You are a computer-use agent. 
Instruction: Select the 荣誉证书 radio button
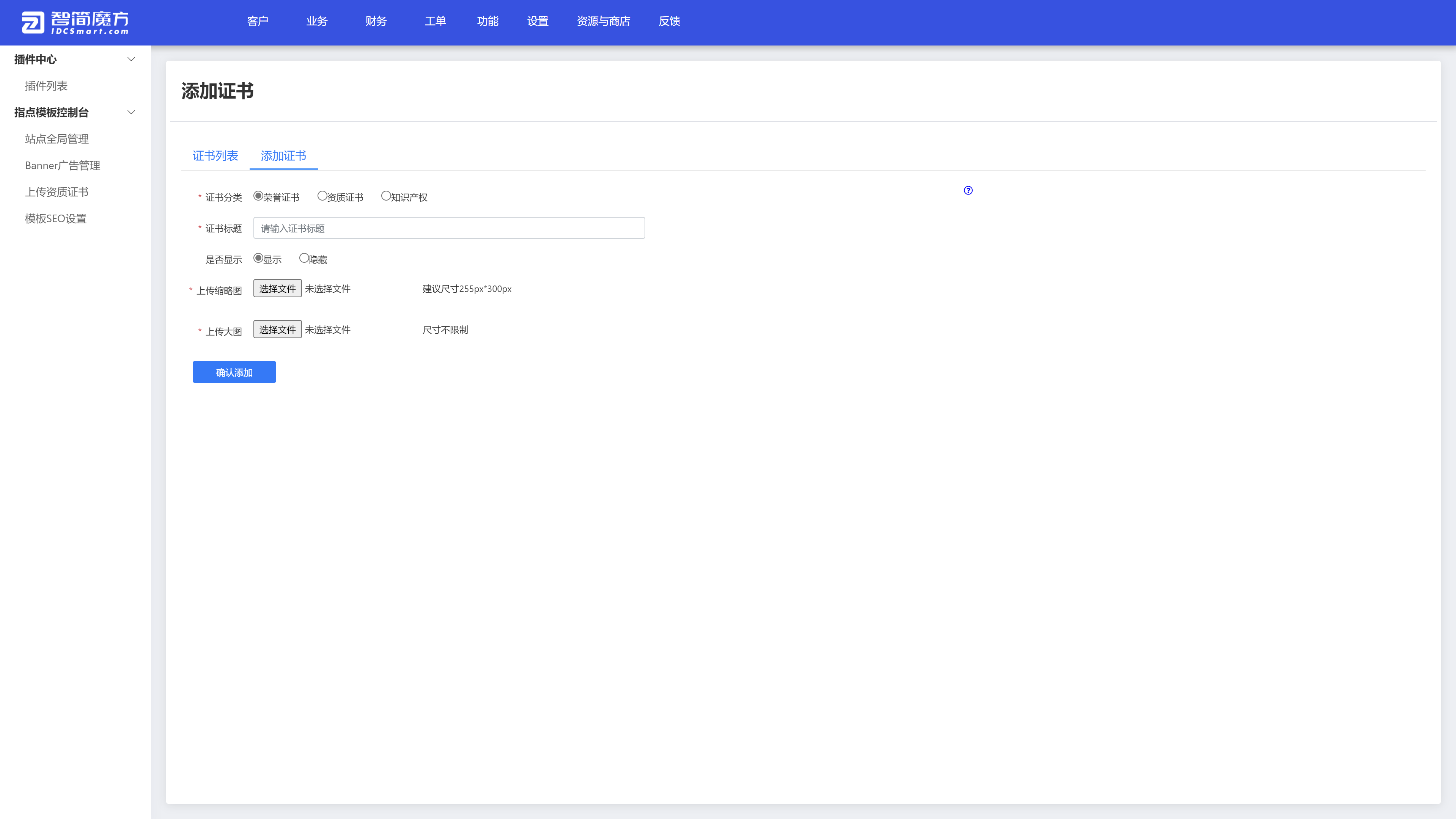click(x=258, y=196)
